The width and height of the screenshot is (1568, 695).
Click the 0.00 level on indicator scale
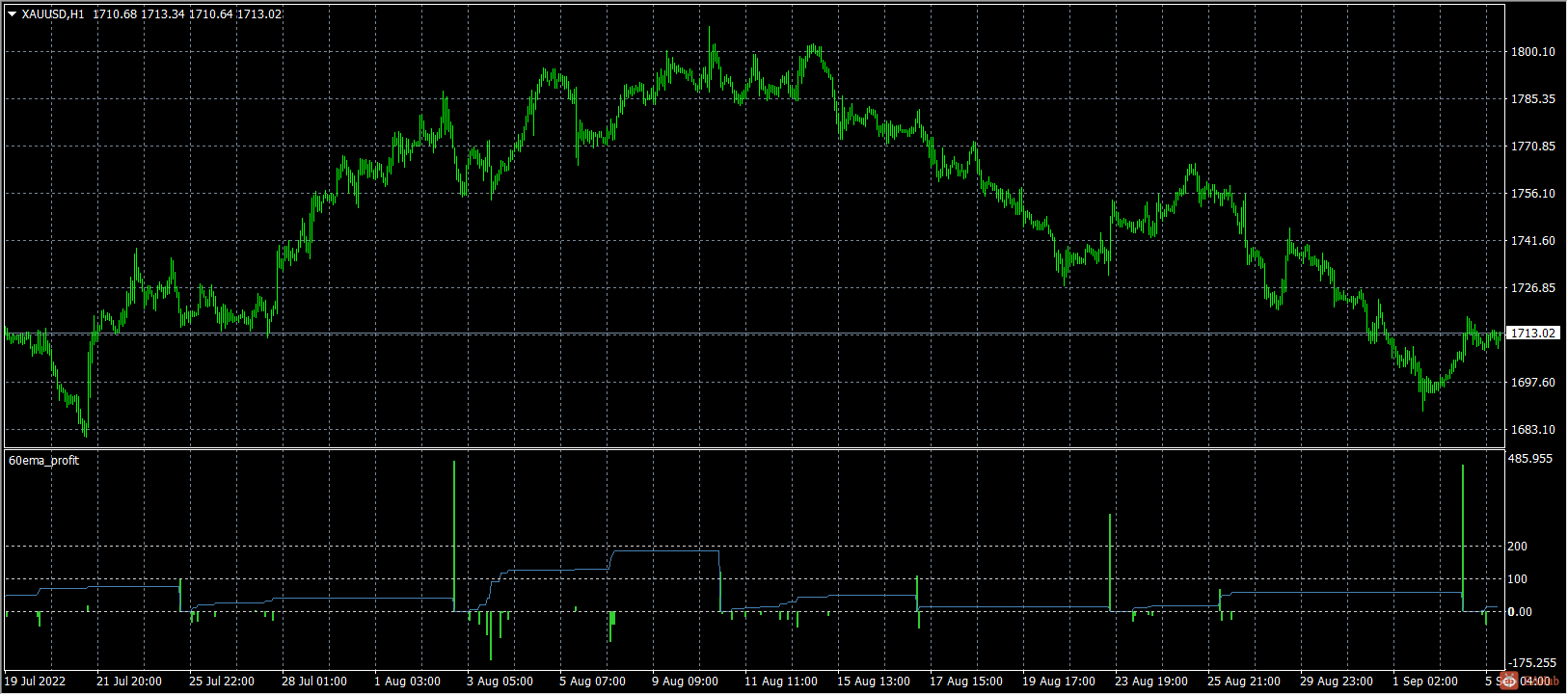pyautogui.click(x=1520, y=612)
